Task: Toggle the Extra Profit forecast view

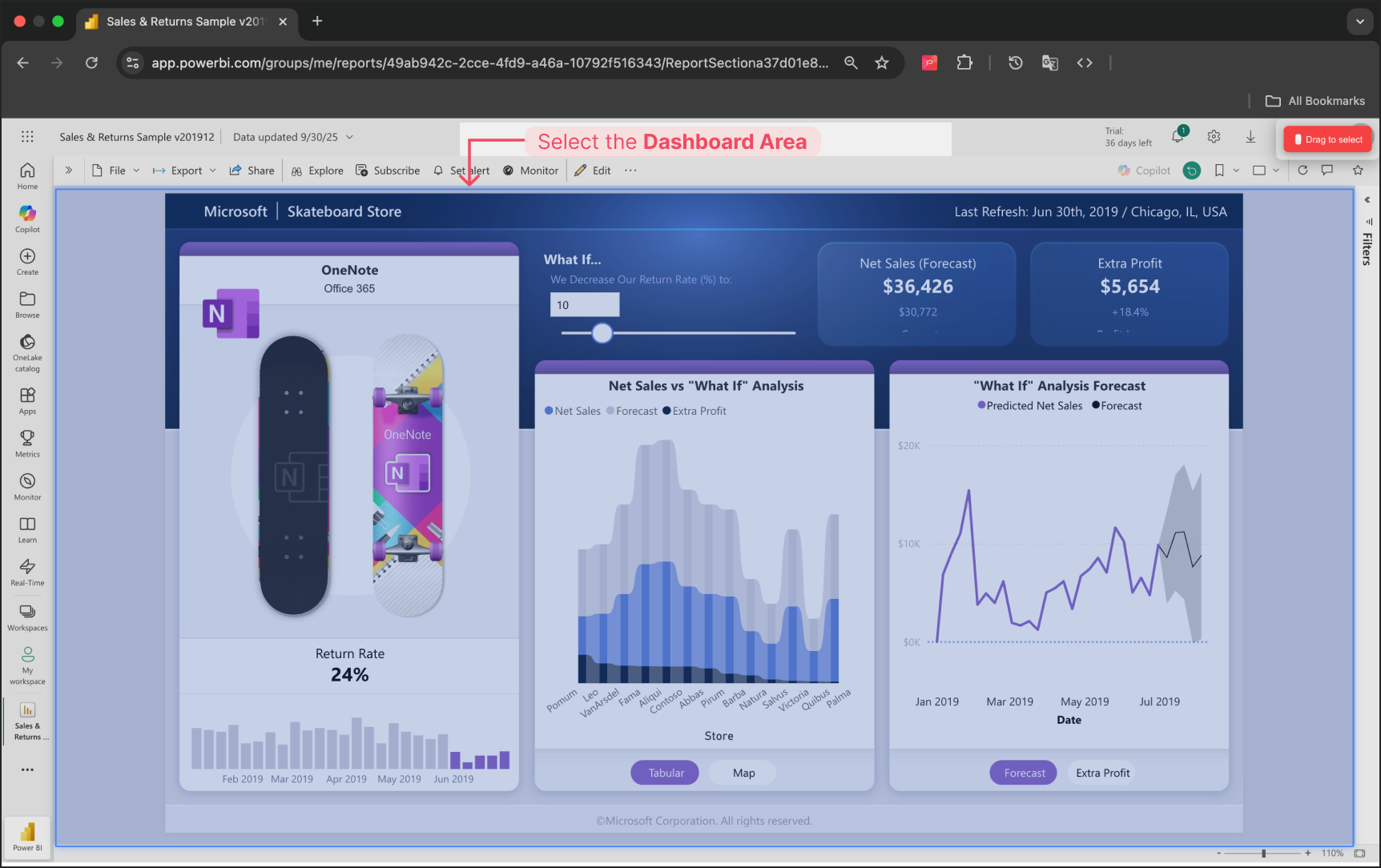Action: pyautogui.click(x=1102, y=773)
